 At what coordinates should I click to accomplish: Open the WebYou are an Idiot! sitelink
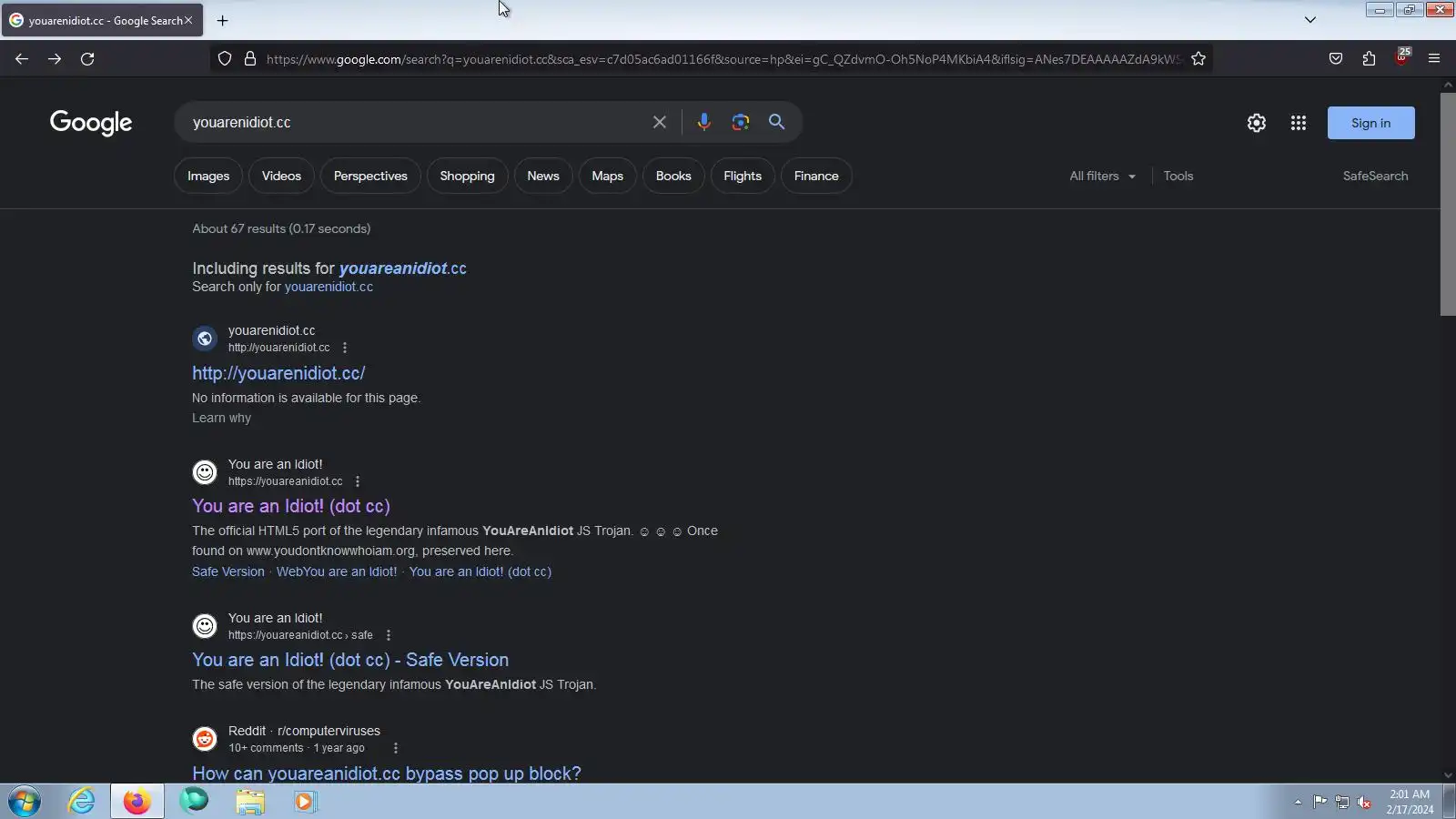pos(337,571)
